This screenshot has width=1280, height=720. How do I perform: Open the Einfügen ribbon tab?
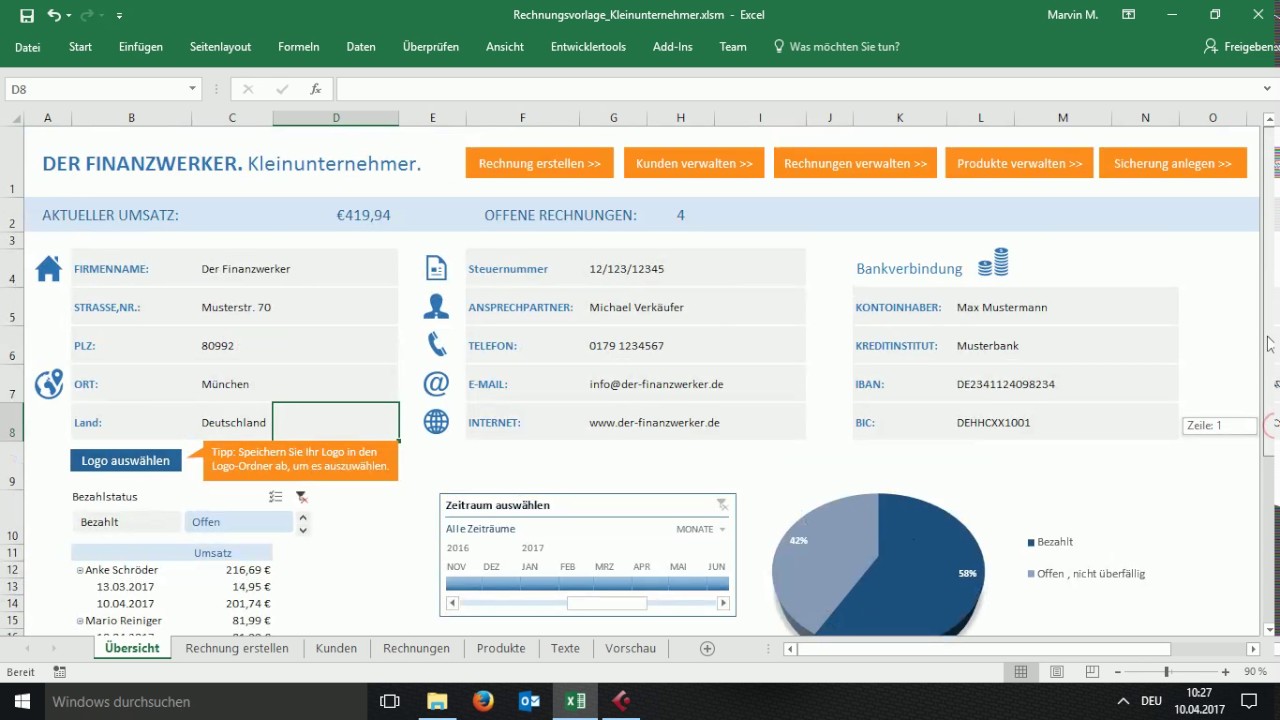point(141,47)
